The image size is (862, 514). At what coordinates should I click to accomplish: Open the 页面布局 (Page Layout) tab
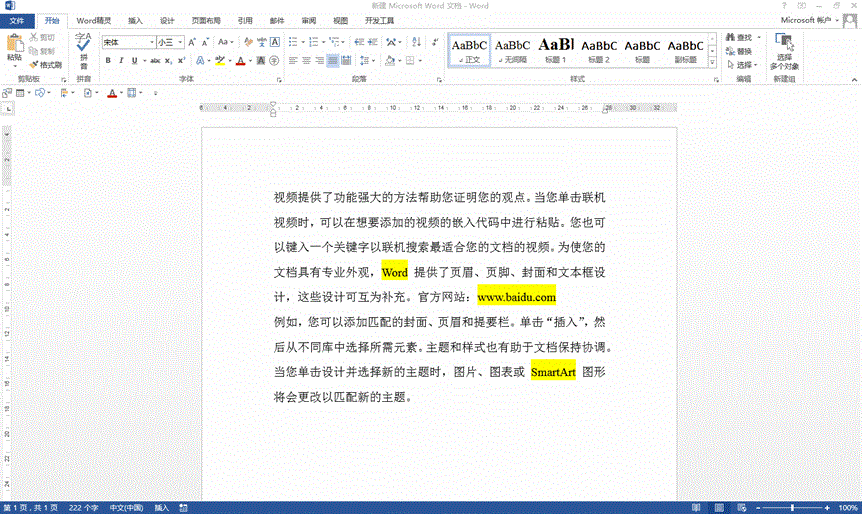(x=206, y=20)
